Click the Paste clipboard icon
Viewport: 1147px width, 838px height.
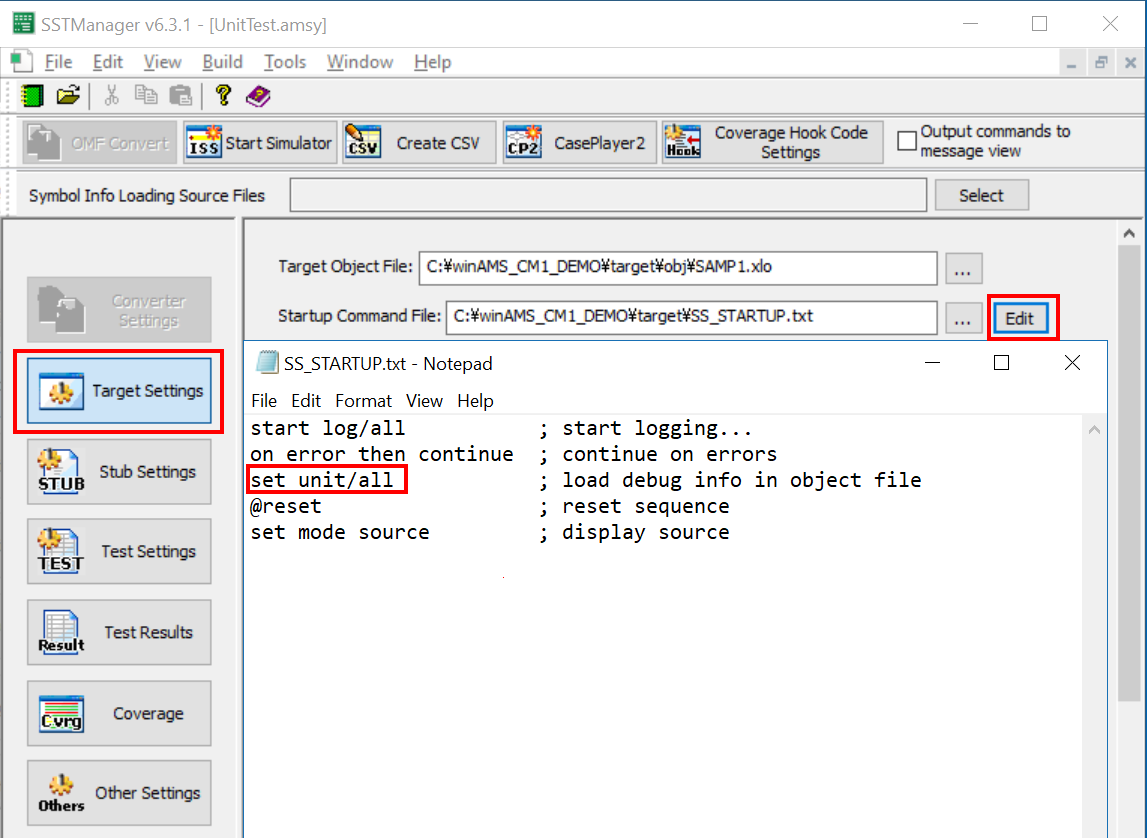[180, 95]
